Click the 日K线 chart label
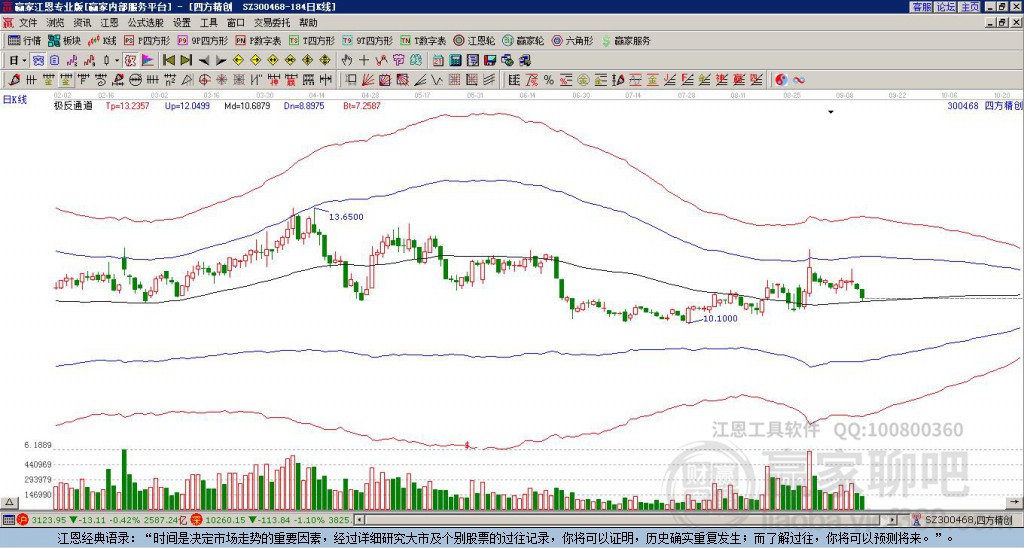 16,100
